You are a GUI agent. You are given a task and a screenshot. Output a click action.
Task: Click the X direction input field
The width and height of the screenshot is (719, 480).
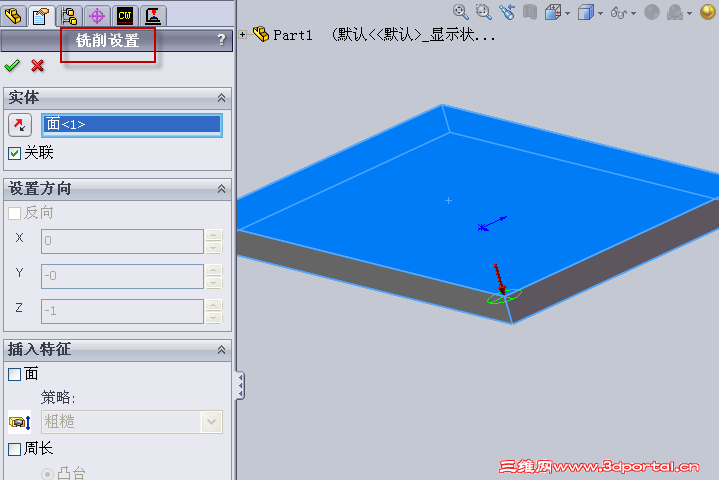(x=122, y=241)
